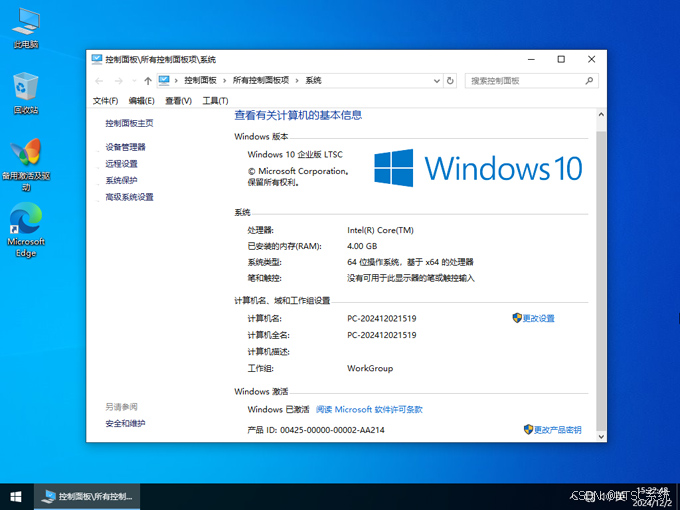Open the 文件(F) menu
Viewport: 680px width, 510px height.
pyautogui.click(x=105, y=101)
